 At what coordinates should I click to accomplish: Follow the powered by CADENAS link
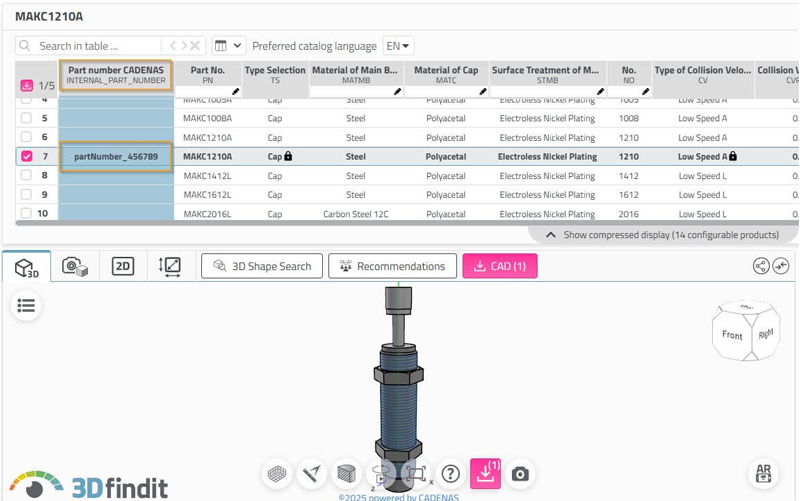[398, 497]
